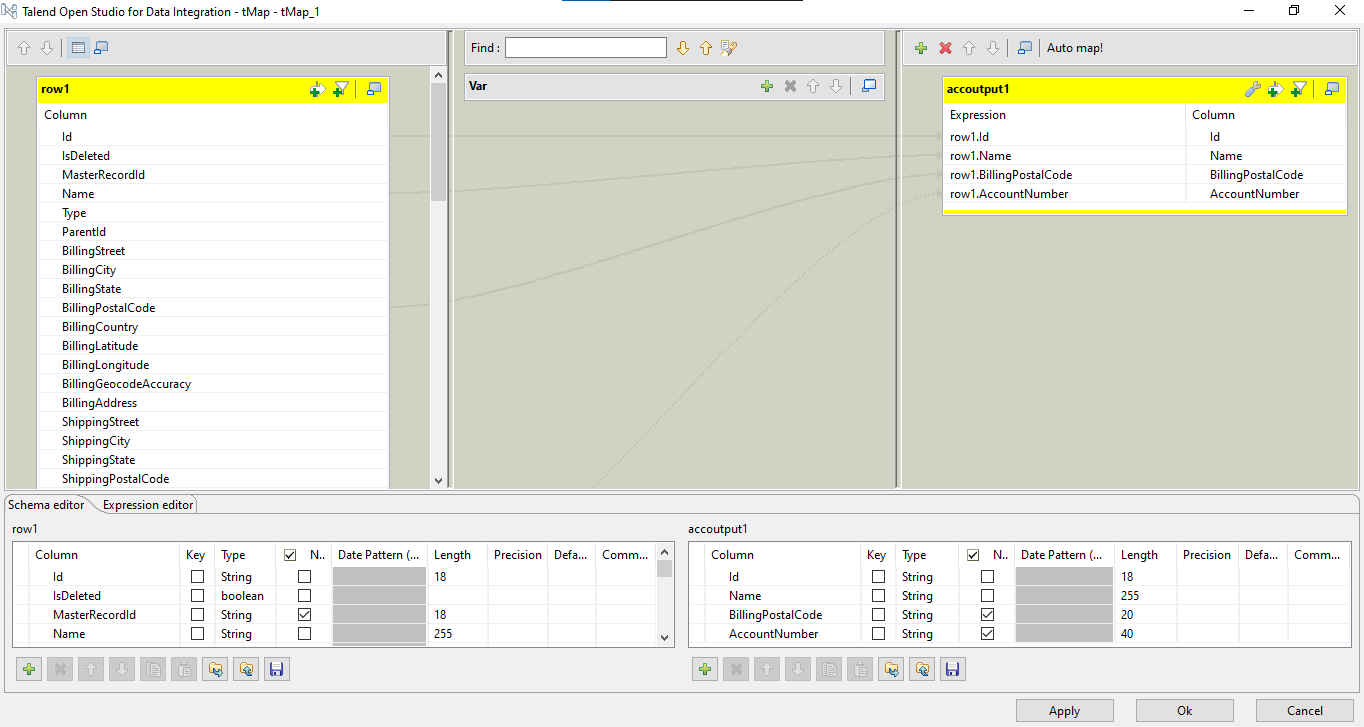
Task: Uncheck Nullable for AccountNumber in accoutput1 schema
Action: [x=987, y=634]
